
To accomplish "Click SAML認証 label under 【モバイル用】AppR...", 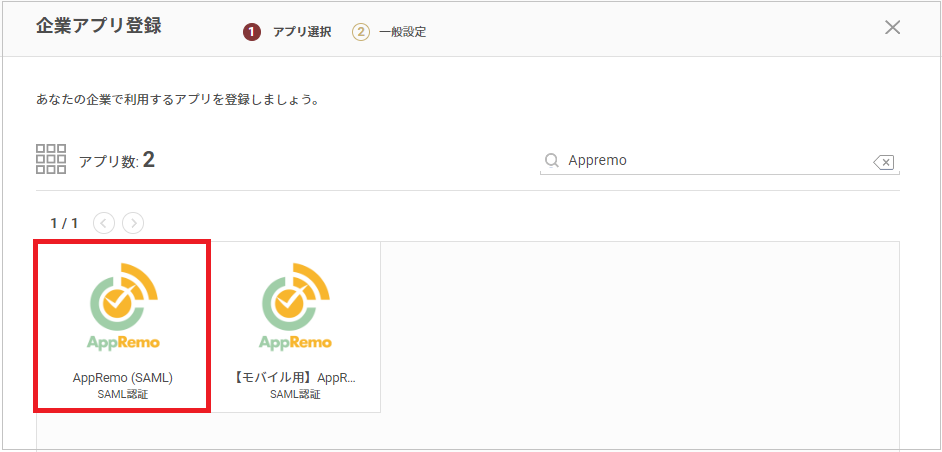I will click(295, 395).
